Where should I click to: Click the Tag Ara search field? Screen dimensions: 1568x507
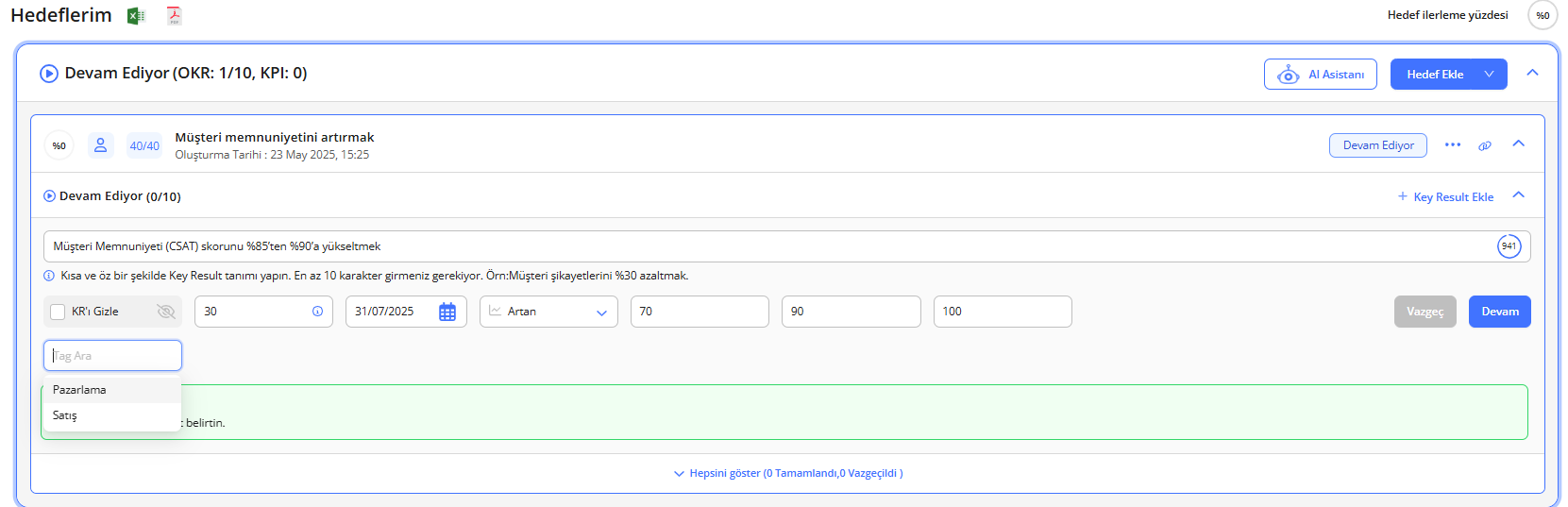112,356
